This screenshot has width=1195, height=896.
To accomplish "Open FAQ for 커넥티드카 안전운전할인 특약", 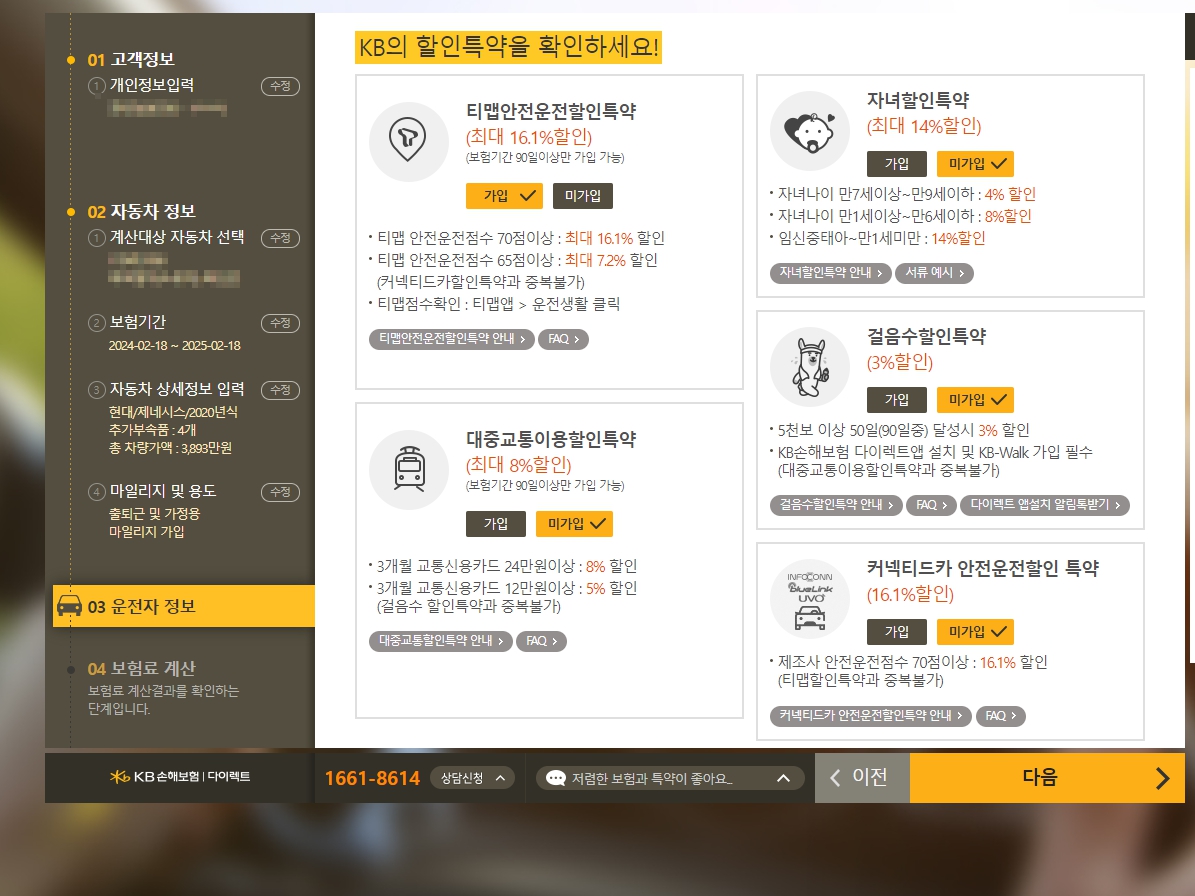I will tap(1001, 715).
